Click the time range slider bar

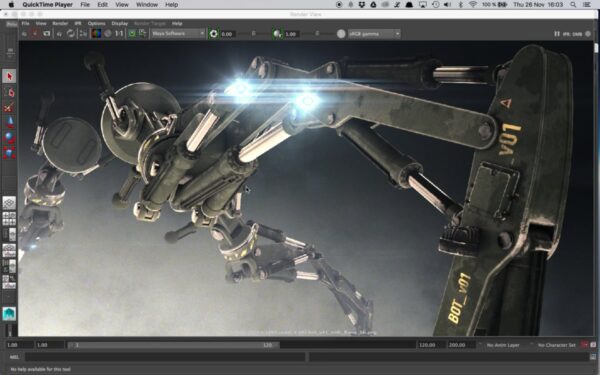tap(174, 345)
